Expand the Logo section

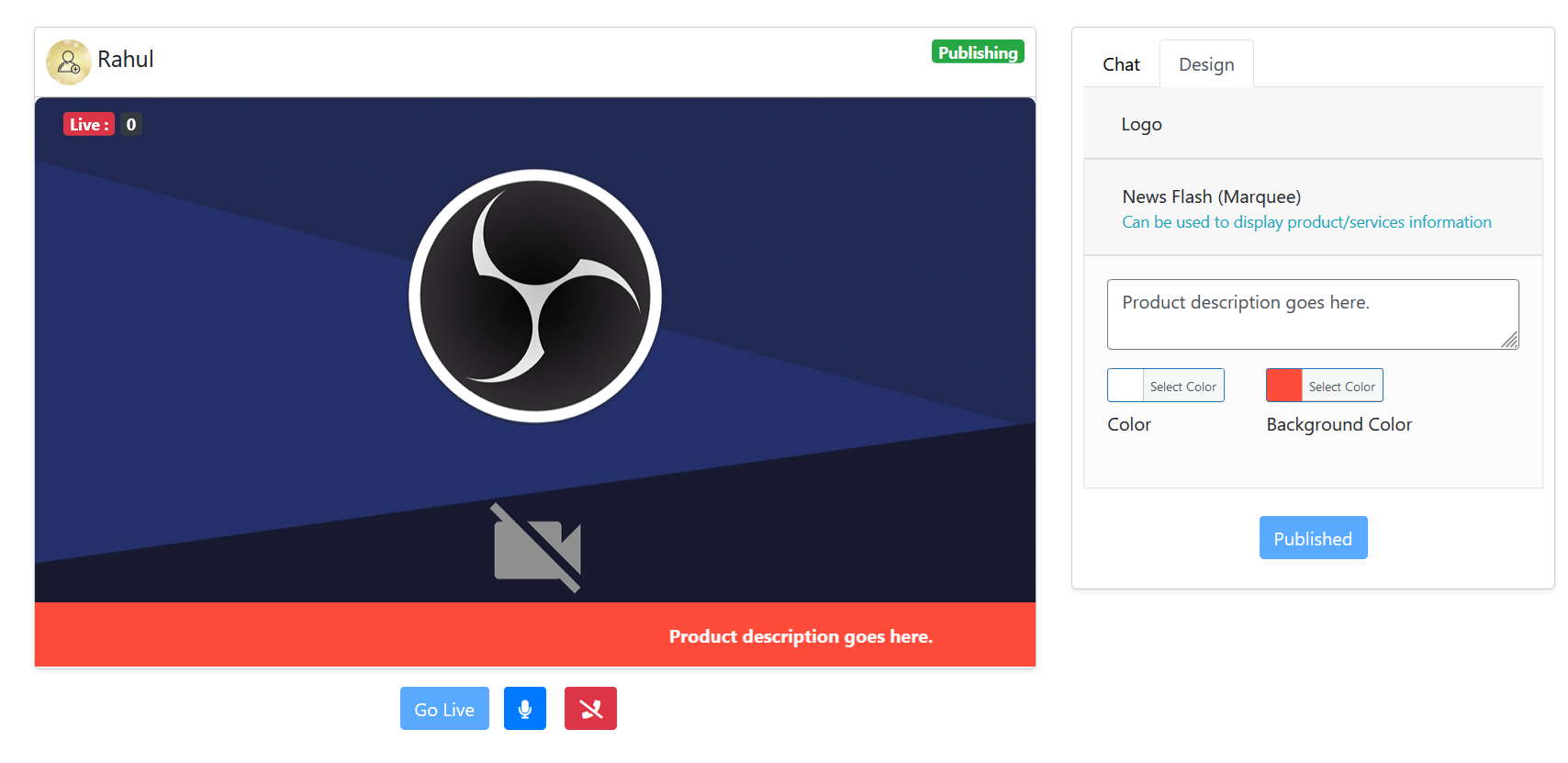click(1141, 124)
